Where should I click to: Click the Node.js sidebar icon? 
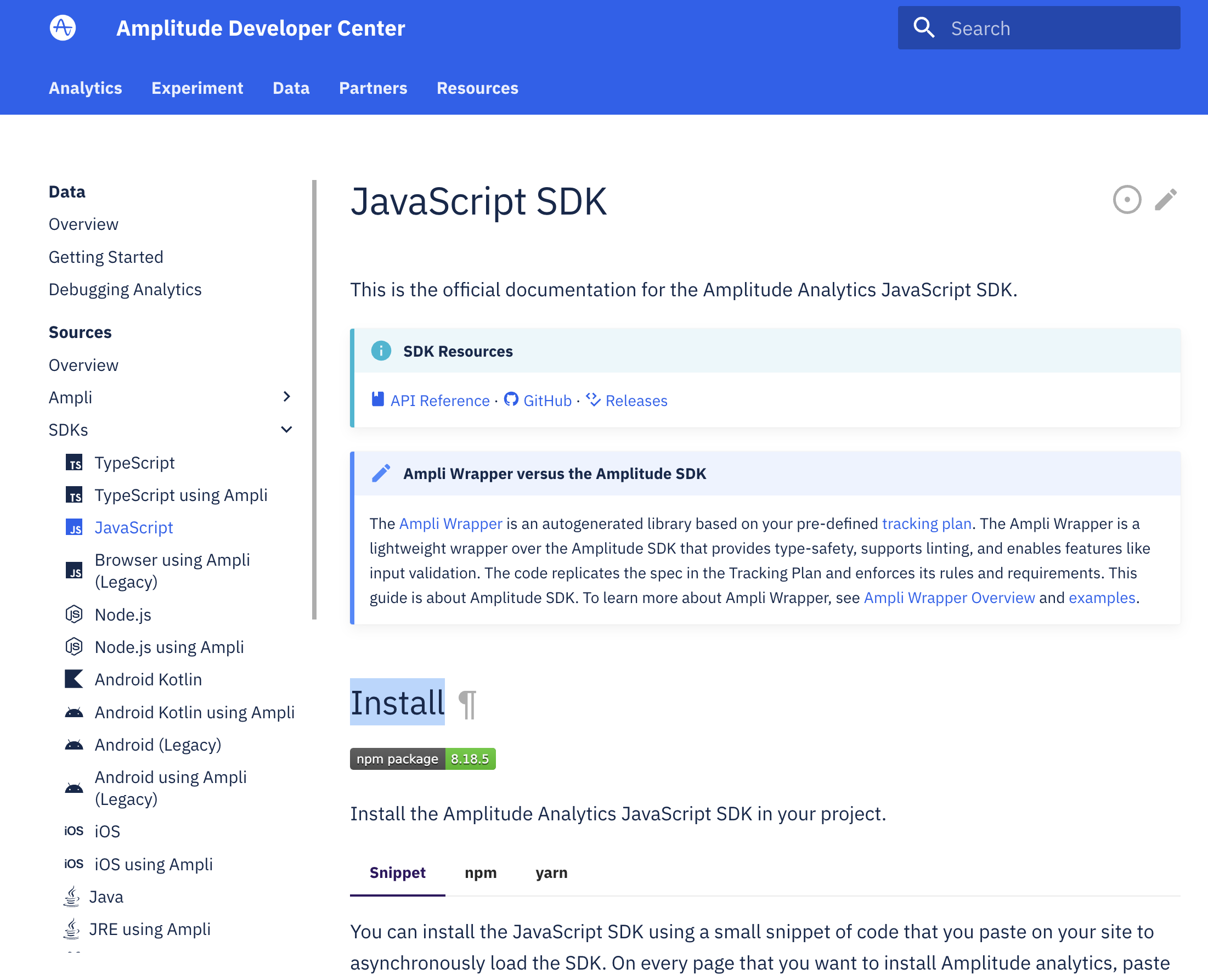coord(74,614)
